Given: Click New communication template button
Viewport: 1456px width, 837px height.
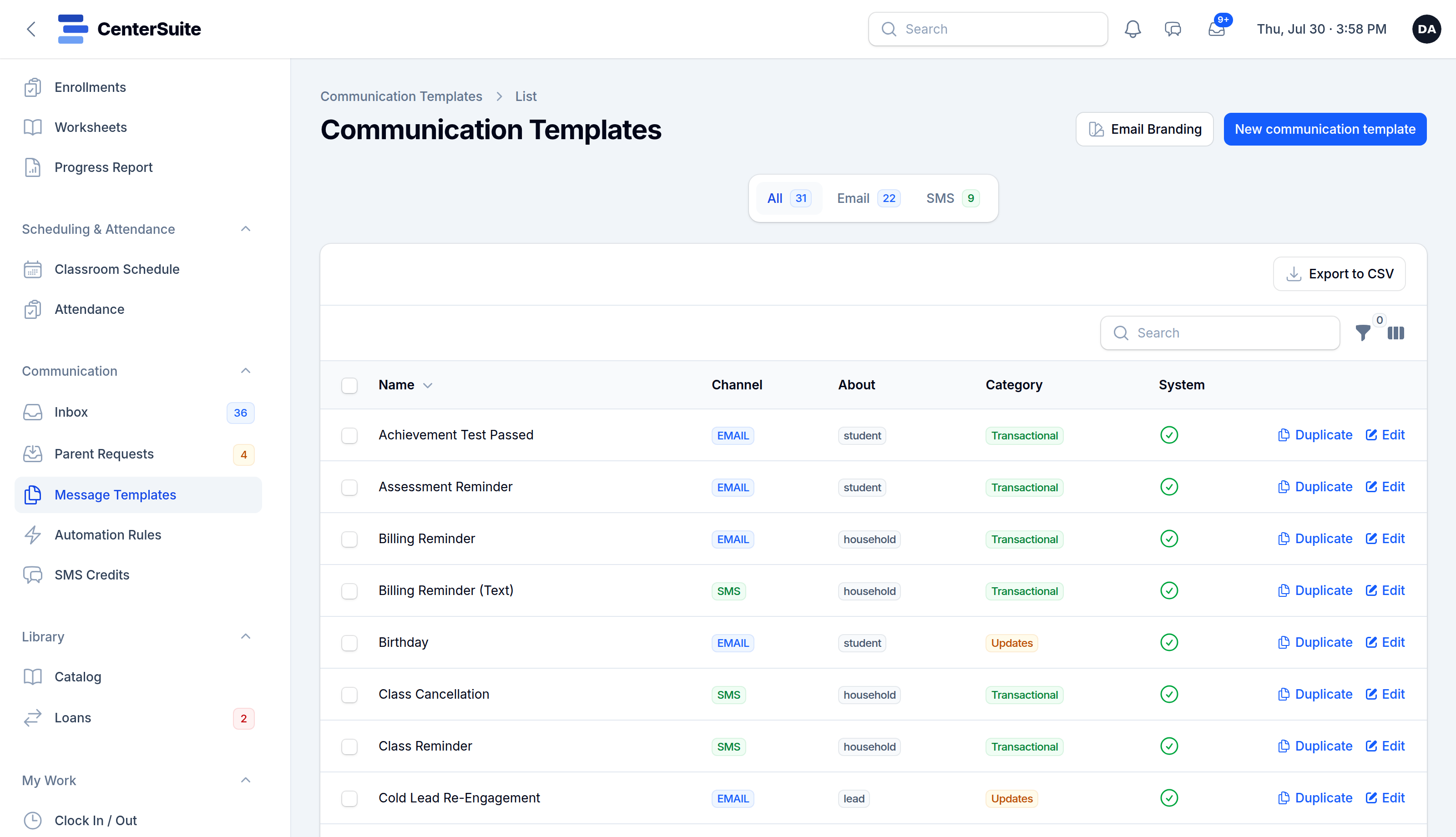Looking at the screenshot, I should click(1325, 129).
